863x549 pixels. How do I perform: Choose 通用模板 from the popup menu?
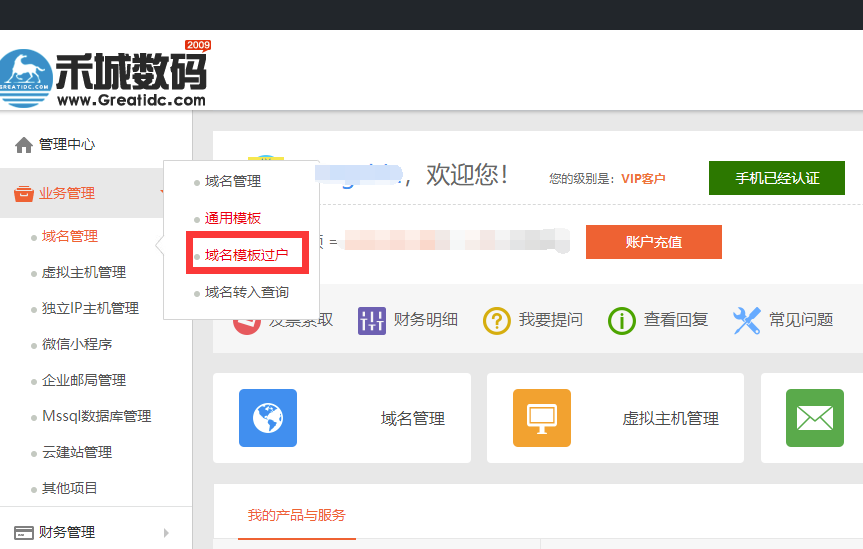click(232, 218)
